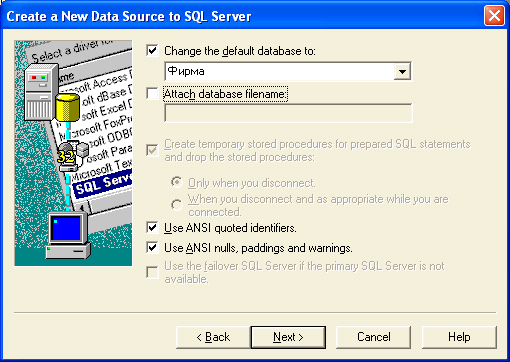Proceed with the Next button

(288, 337)
